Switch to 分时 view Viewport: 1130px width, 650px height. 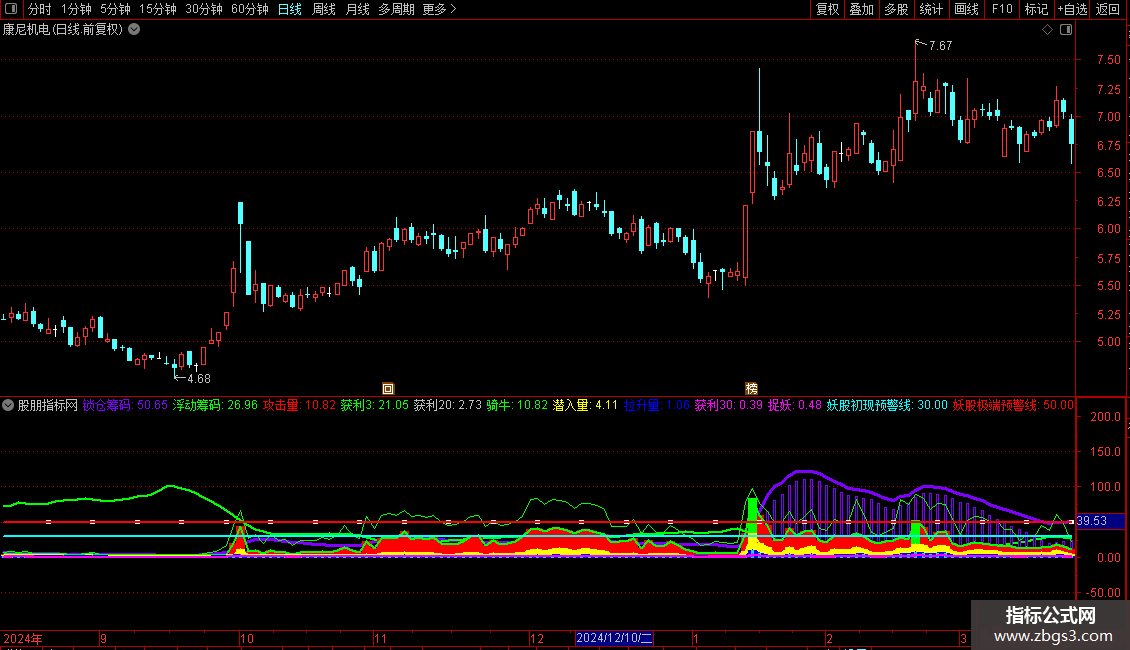[x=40, y=9]
